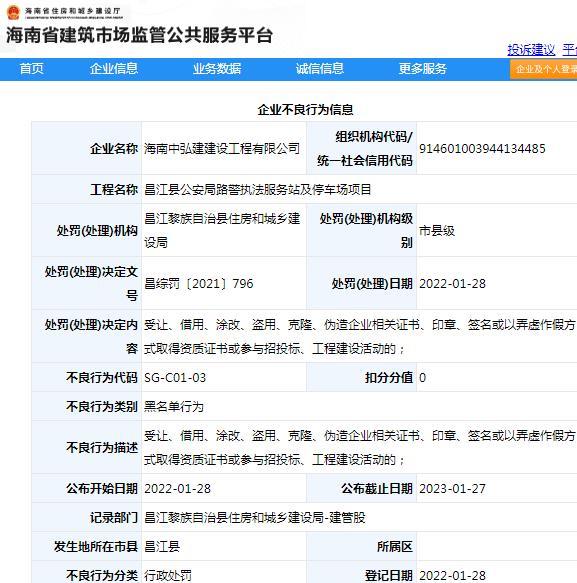The width and height of the screenshot is (577, 583).
Task: Click the orange 企业及个人登录 button
Action: [544, 69]
